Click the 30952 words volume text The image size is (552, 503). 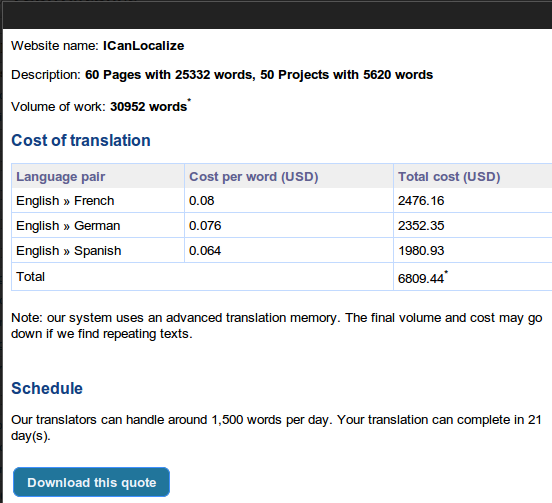pos(149,107)
